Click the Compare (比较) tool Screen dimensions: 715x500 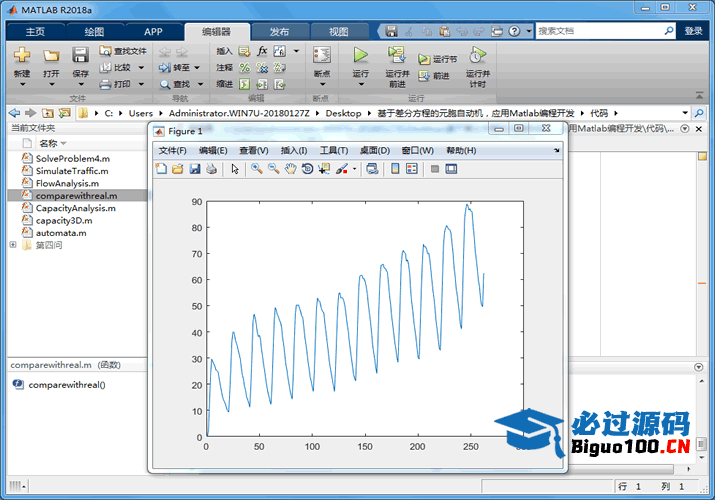pyautogui.click(x=117, y=67)
